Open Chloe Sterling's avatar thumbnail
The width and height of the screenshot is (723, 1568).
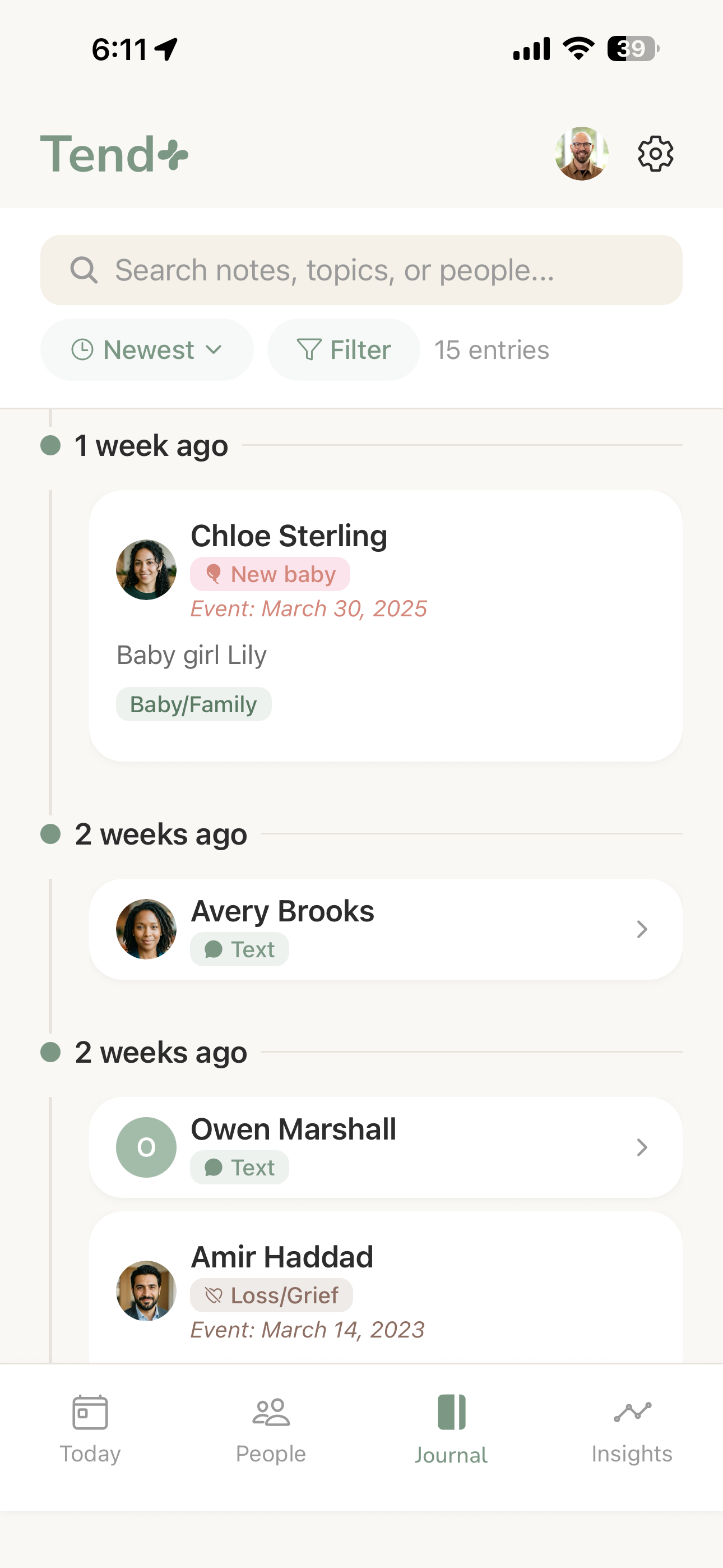point(146,570)
